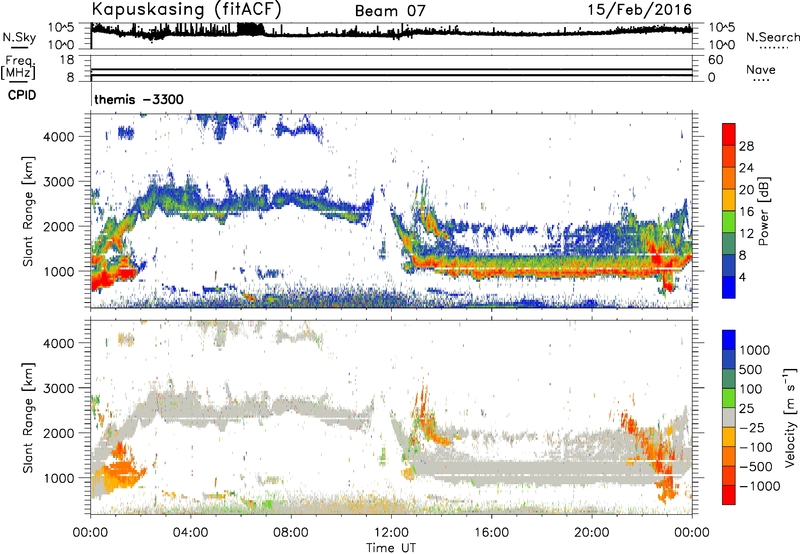Select light green segment between 12 and 16

click(x=729, y=222)
